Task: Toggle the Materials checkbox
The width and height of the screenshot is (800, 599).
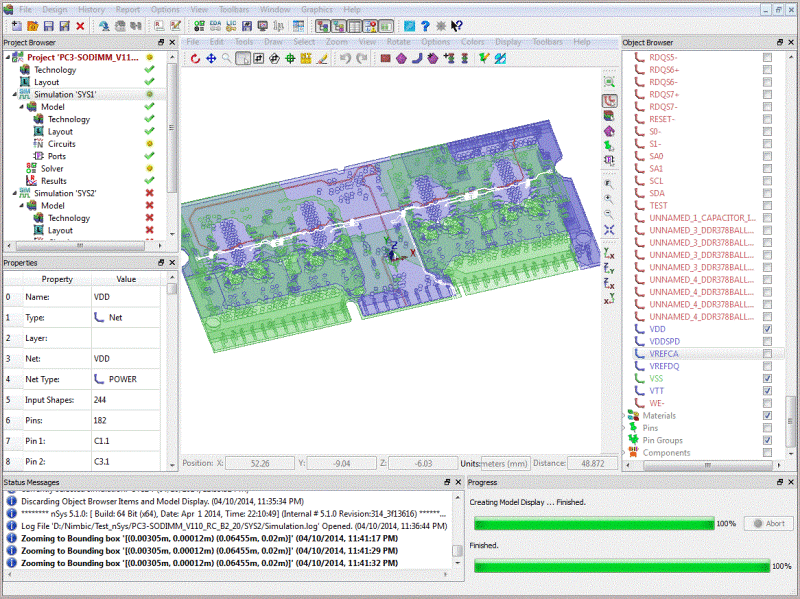Action: pos(767,415)
